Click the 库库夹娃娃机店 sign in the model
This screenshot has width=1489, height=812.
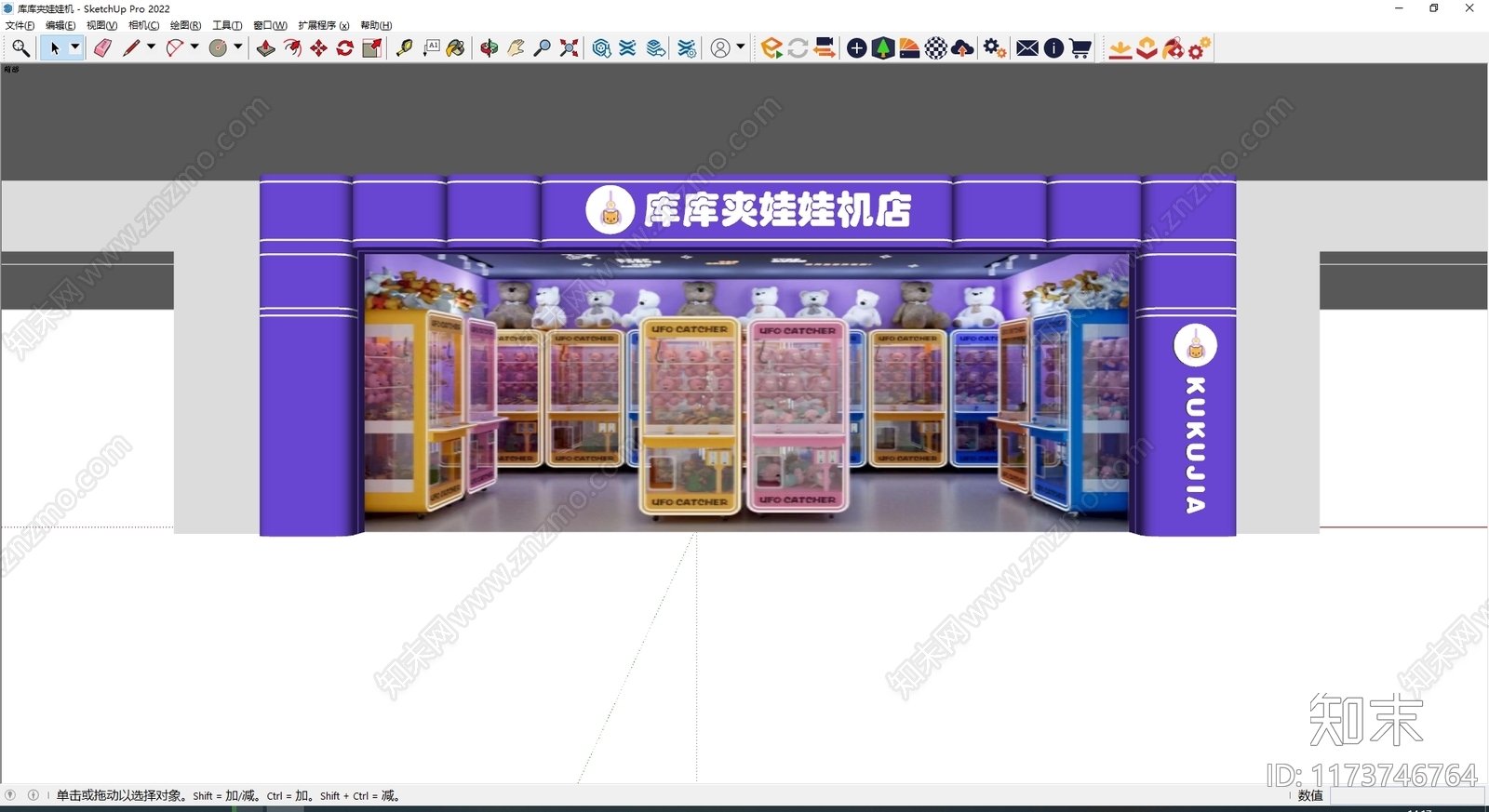pos(778,209)
